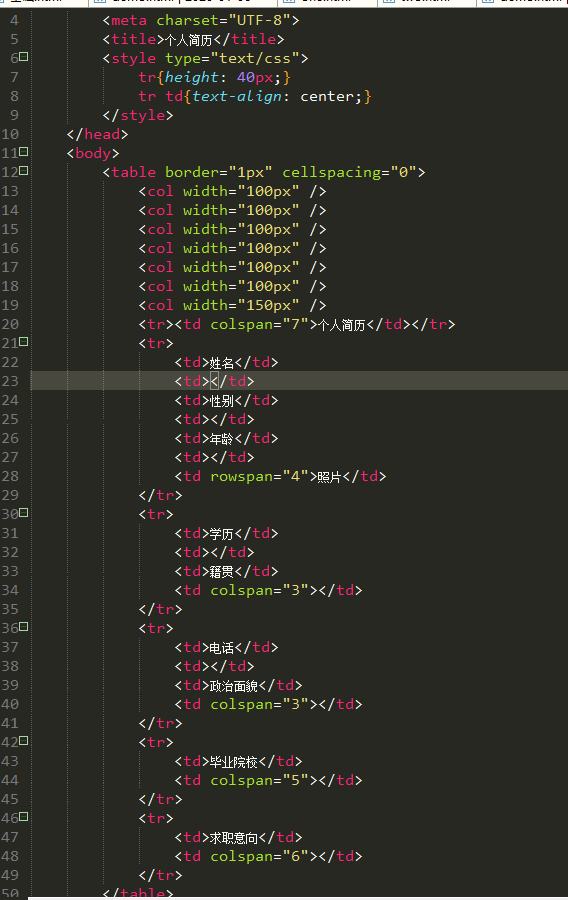
Task: Click the empty td on line 27
Action: [x=214, y=457]
